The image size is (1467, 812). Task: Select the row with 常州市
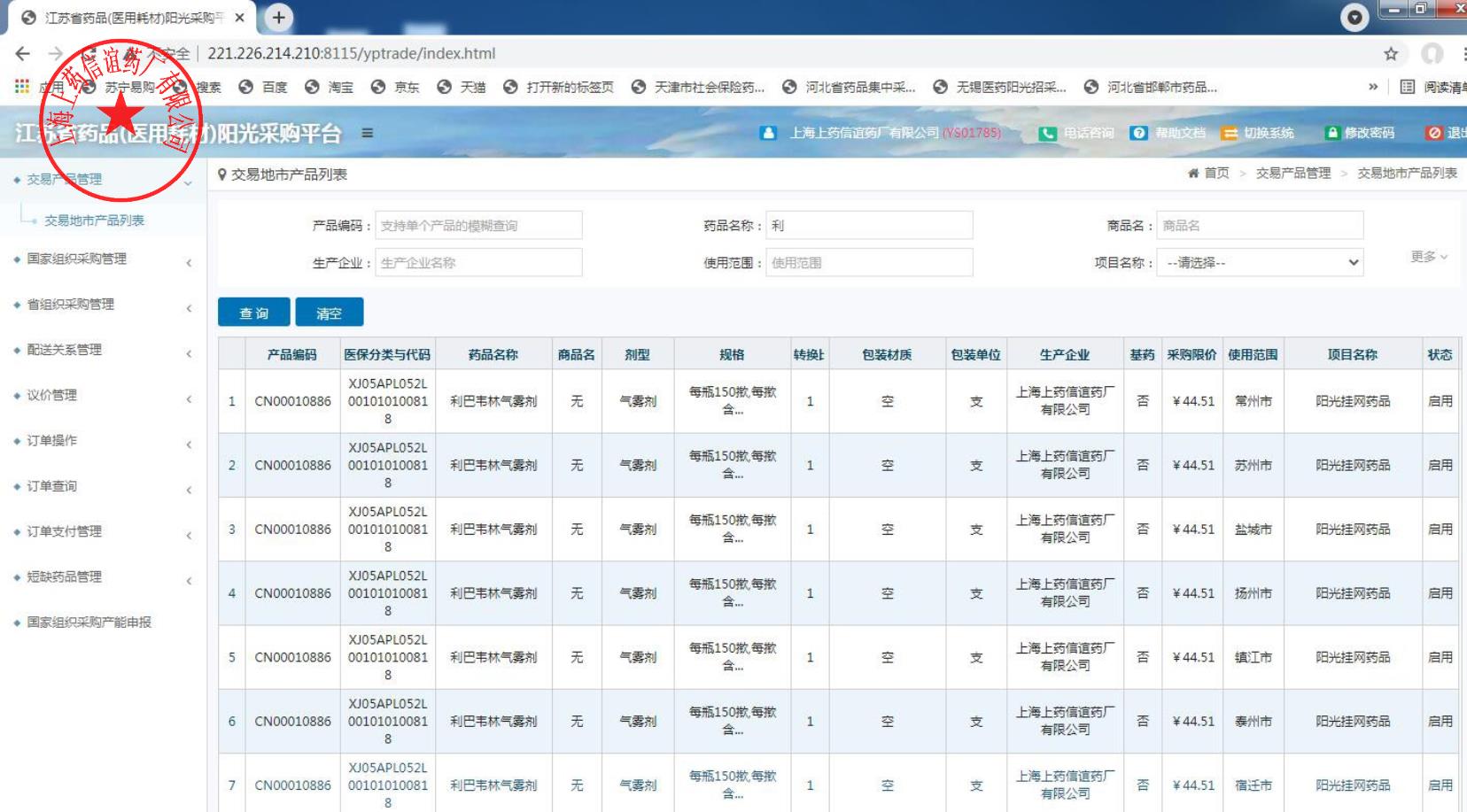(x=838, y=401)
